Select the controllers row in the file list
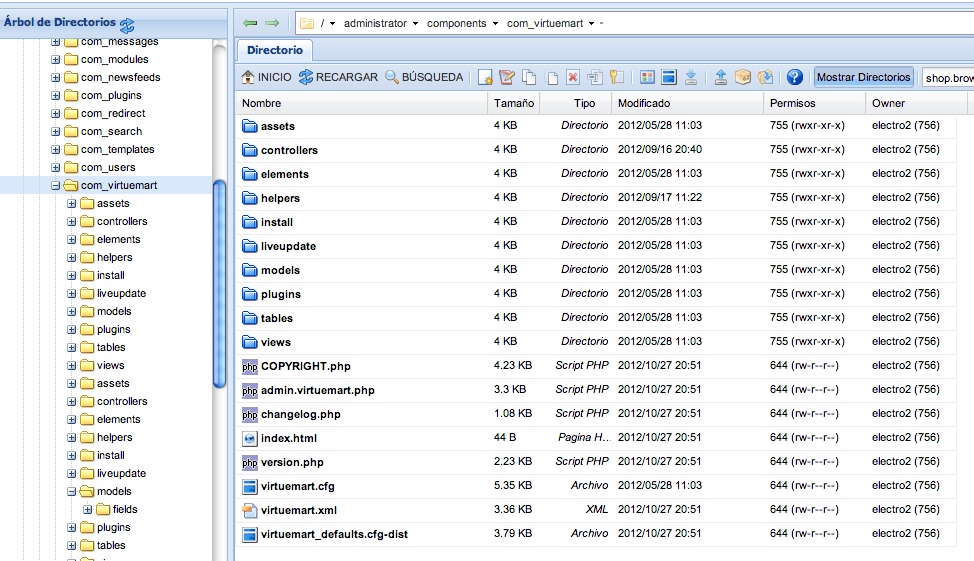The image size is (974, 561). coord(595,150)
